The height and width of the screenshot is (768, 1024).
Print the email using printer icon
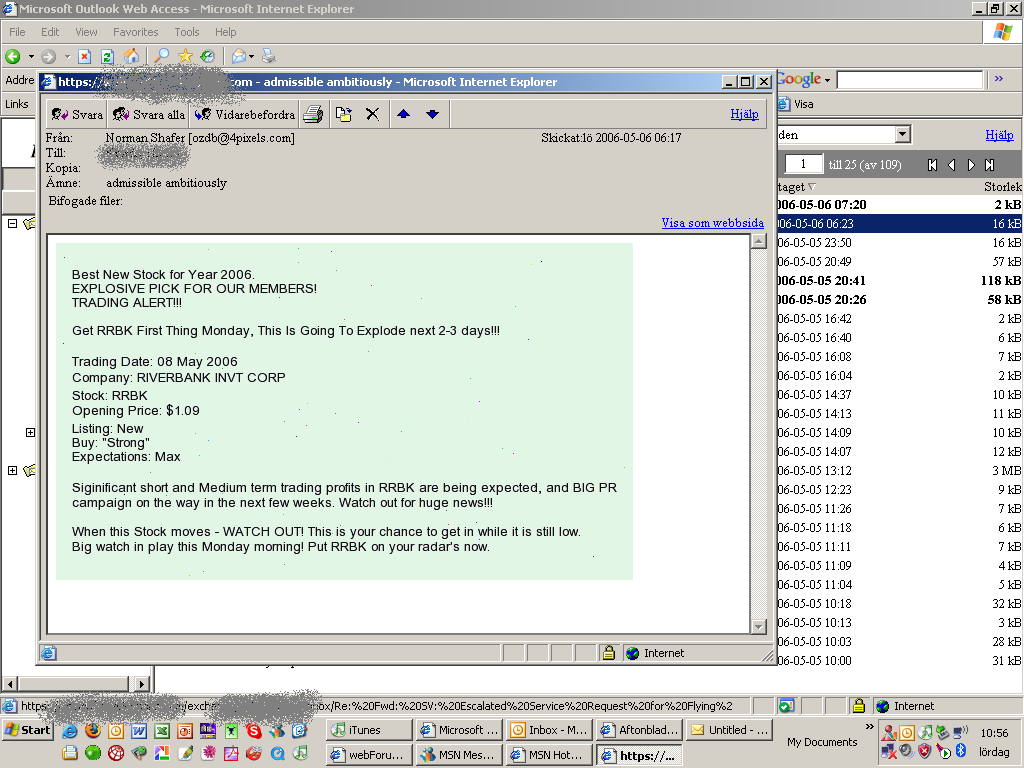pyautogui.click(x=313, y=114)
